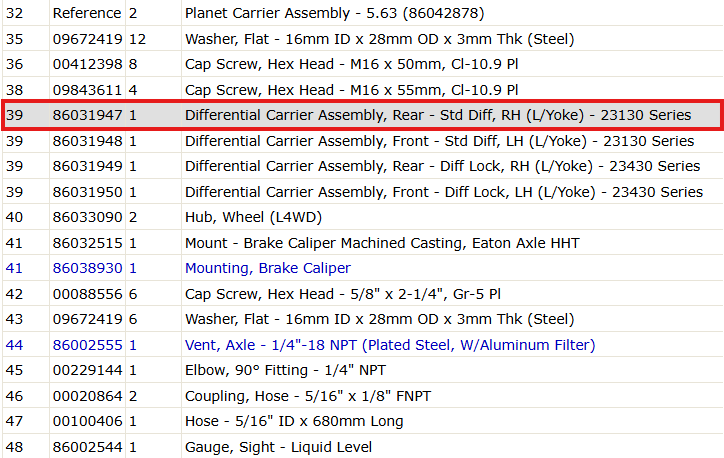Click part number link 86002555
The image size is (724, 458).
tap(87, 345)
